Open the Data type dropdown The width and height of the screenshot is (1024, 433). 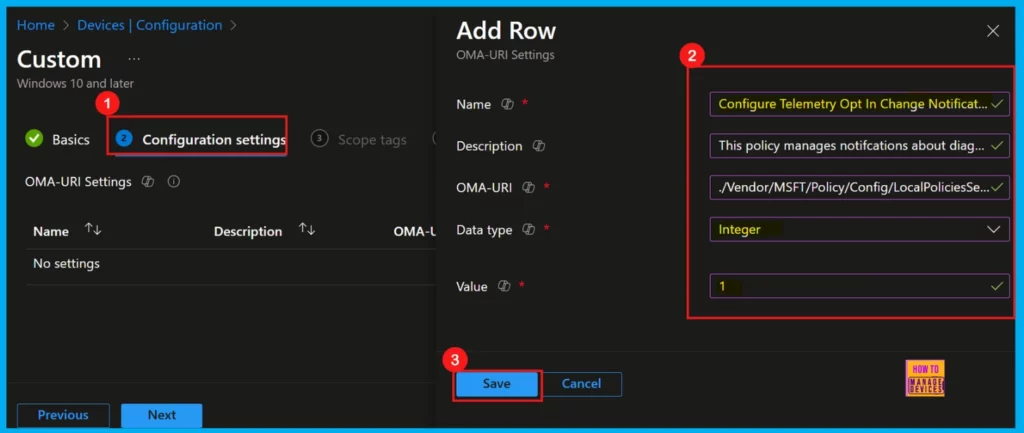[859, 229]
